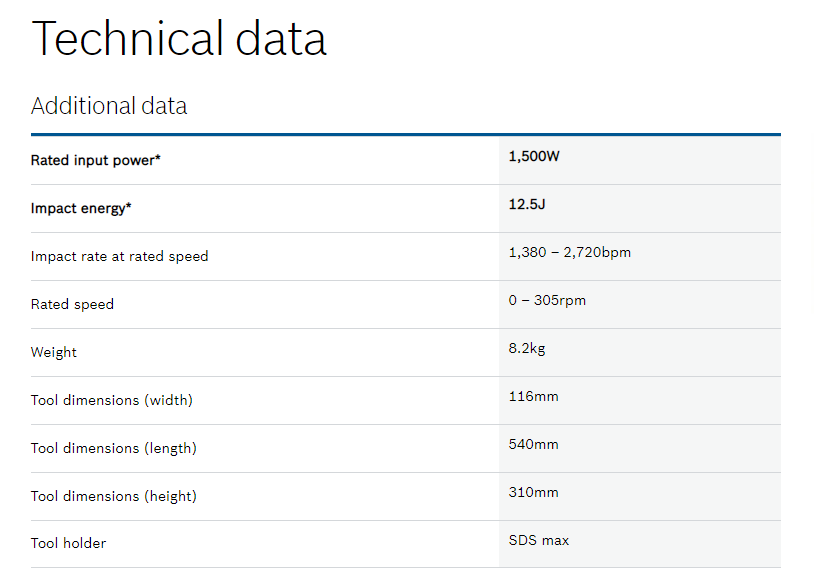Select the 540mm length value
Viewport: 814px width, 585px height.
[534, 444]
